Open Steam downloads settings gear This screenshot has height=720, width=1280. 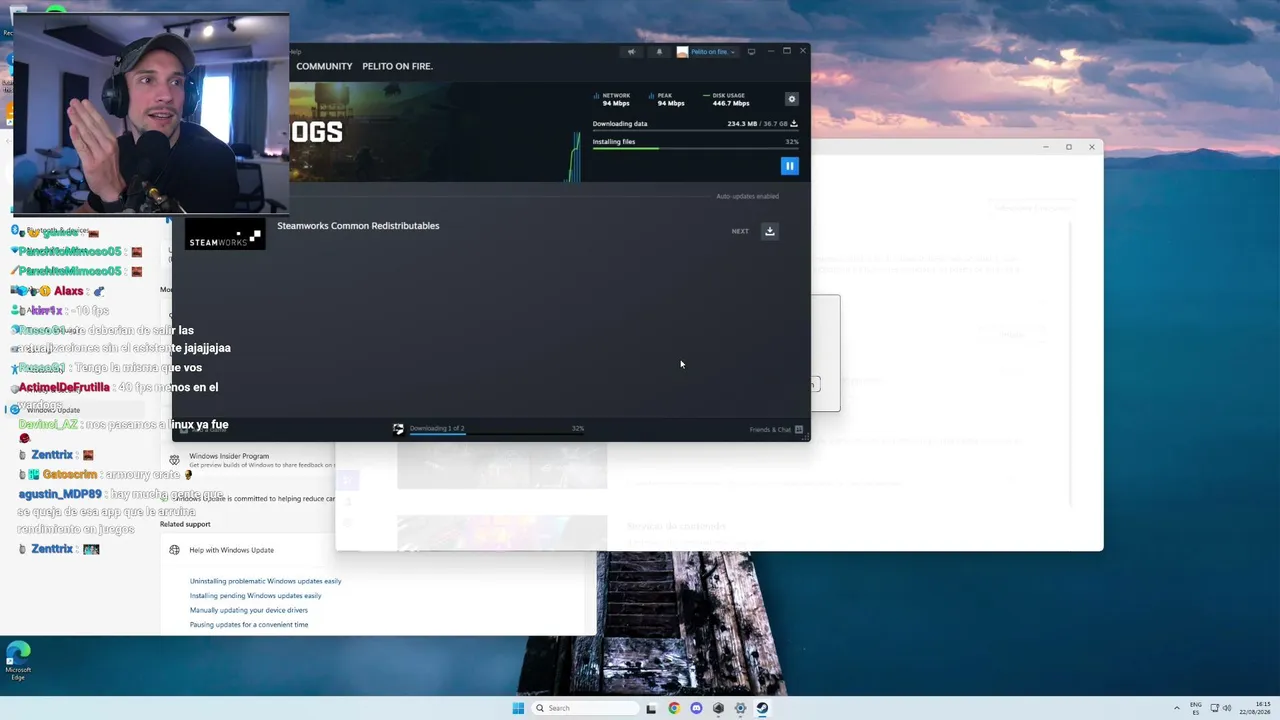(792, 99)
